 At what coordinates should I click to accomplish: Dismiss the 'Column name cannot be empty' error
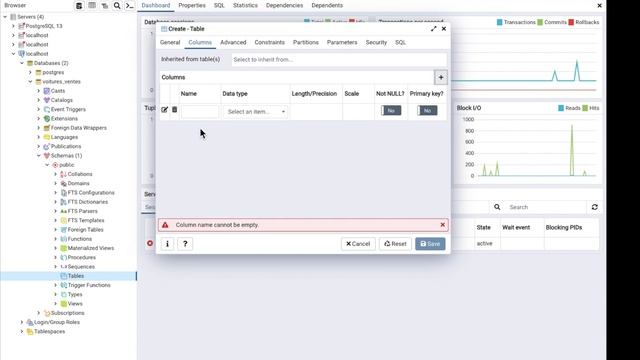coord(442,224)
